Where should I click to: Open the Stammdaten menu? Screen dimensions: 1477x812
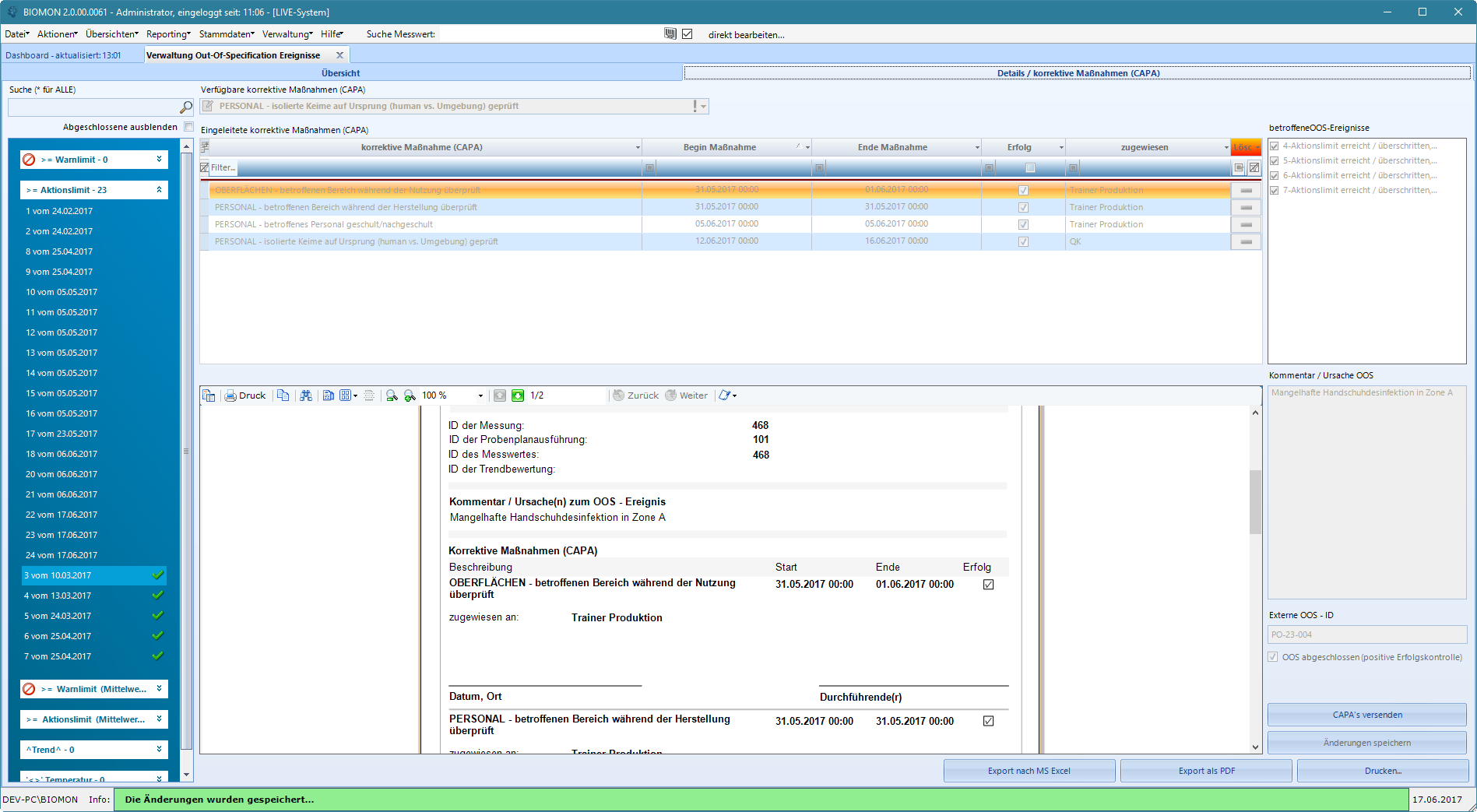click(227, 34)
